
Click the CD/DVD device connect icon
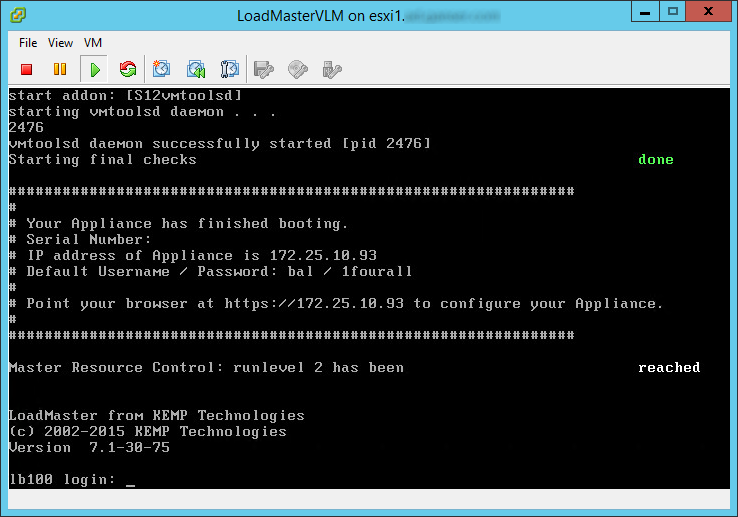click(x=298, y=70)
